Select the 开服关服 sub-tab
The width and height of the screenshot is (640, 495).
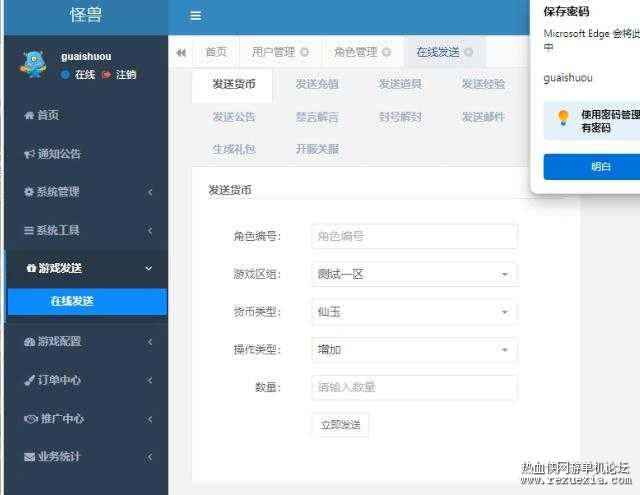pyautogui.click(x=317, y=149)
